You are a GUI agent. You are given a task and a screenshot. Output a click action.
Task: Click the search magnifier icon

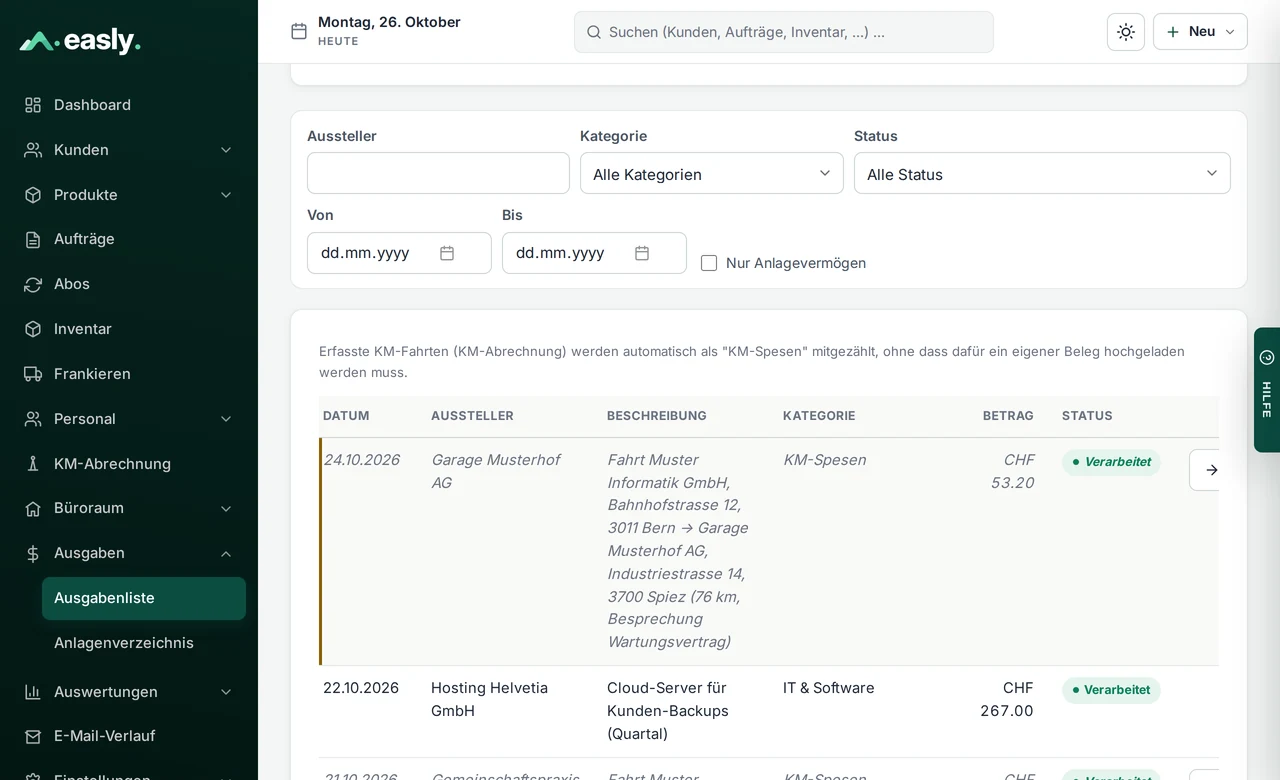[x=593, y=32]
